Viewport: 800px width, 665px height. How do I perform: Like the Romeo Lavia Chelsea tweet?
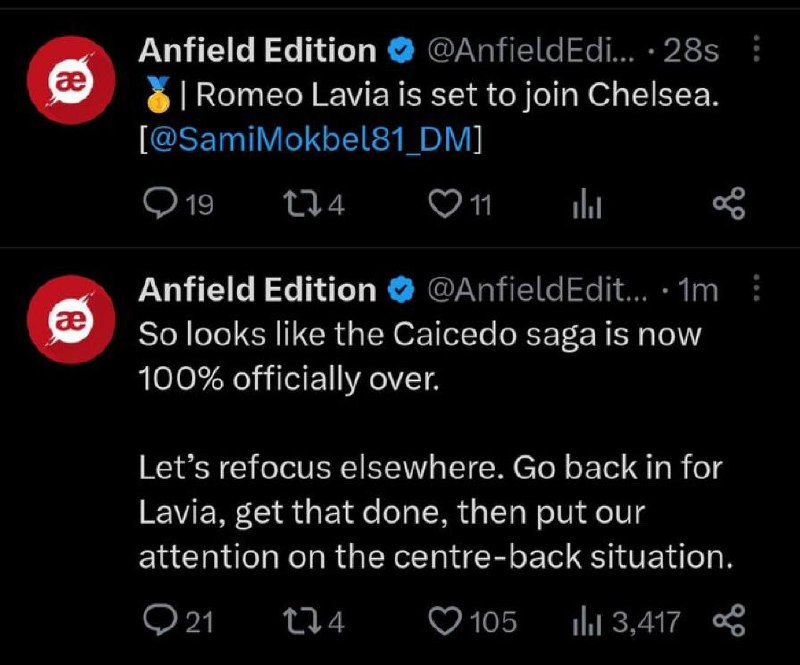pos(441,204)
